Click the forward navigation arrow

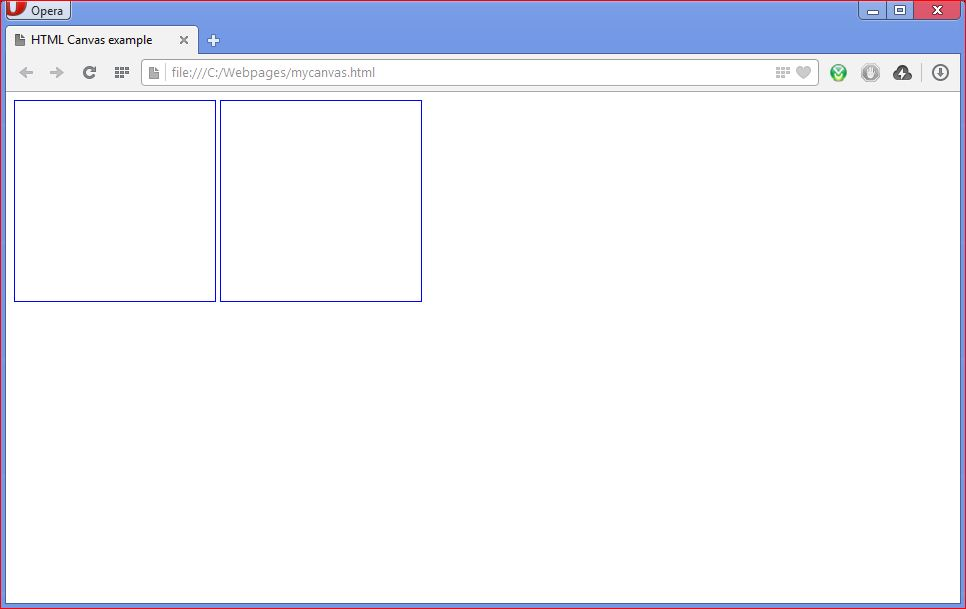pos(56,72)
